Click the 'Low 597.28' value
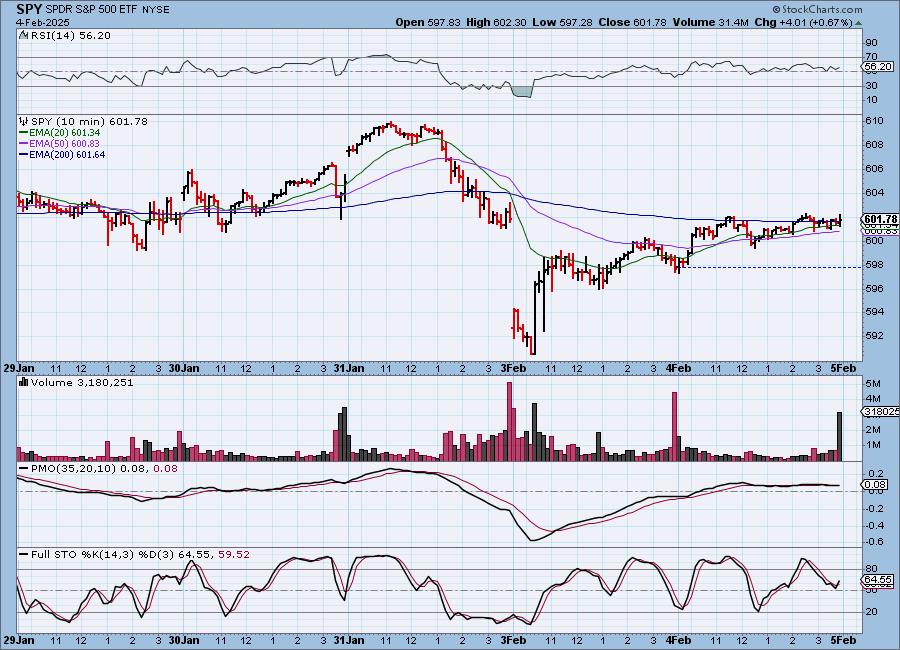 pos(562,22)
